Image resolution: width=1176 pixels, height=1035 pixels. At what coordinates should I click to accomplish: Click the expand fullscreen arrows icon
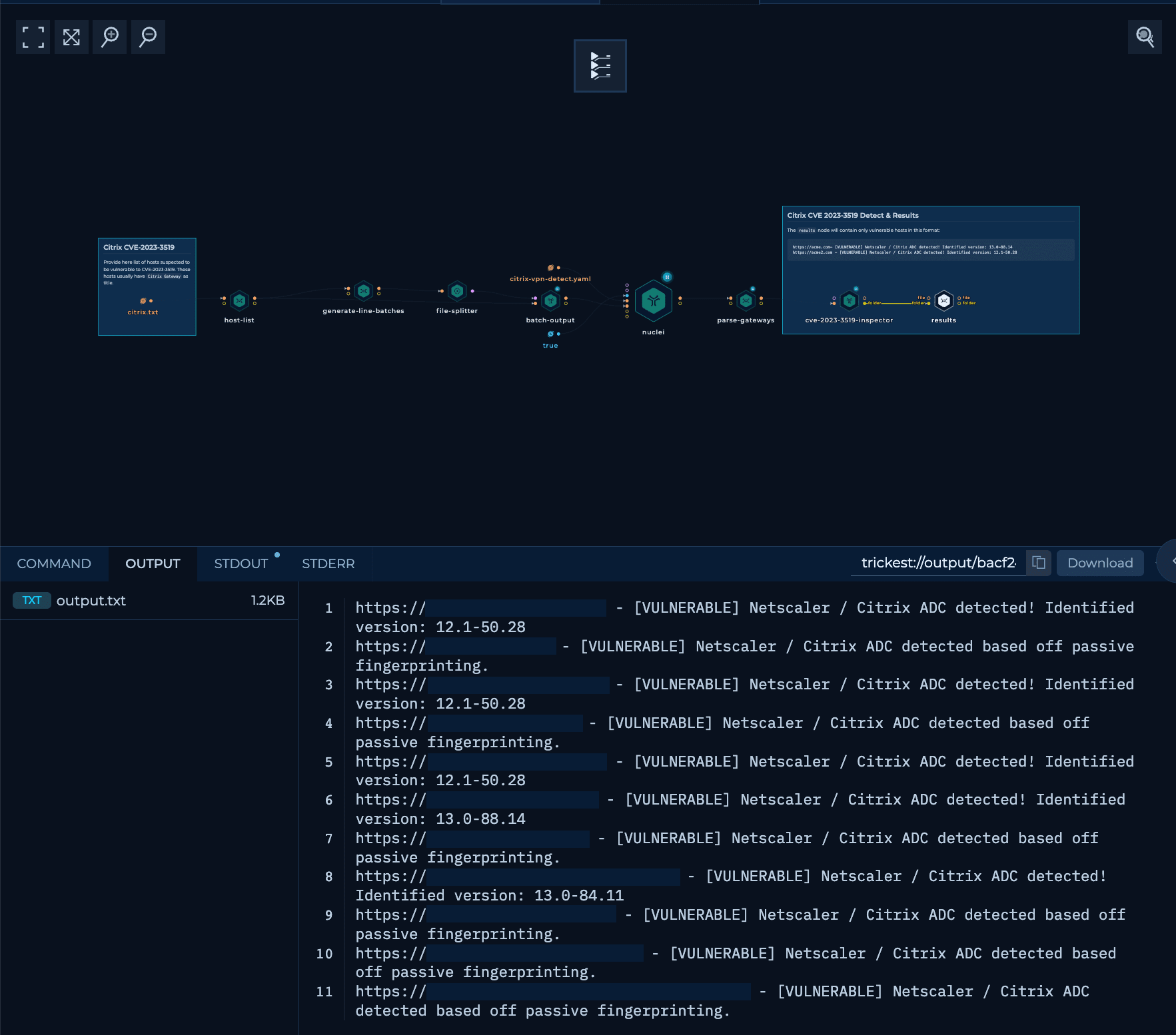pyautogui.click(x=71, y=37)
